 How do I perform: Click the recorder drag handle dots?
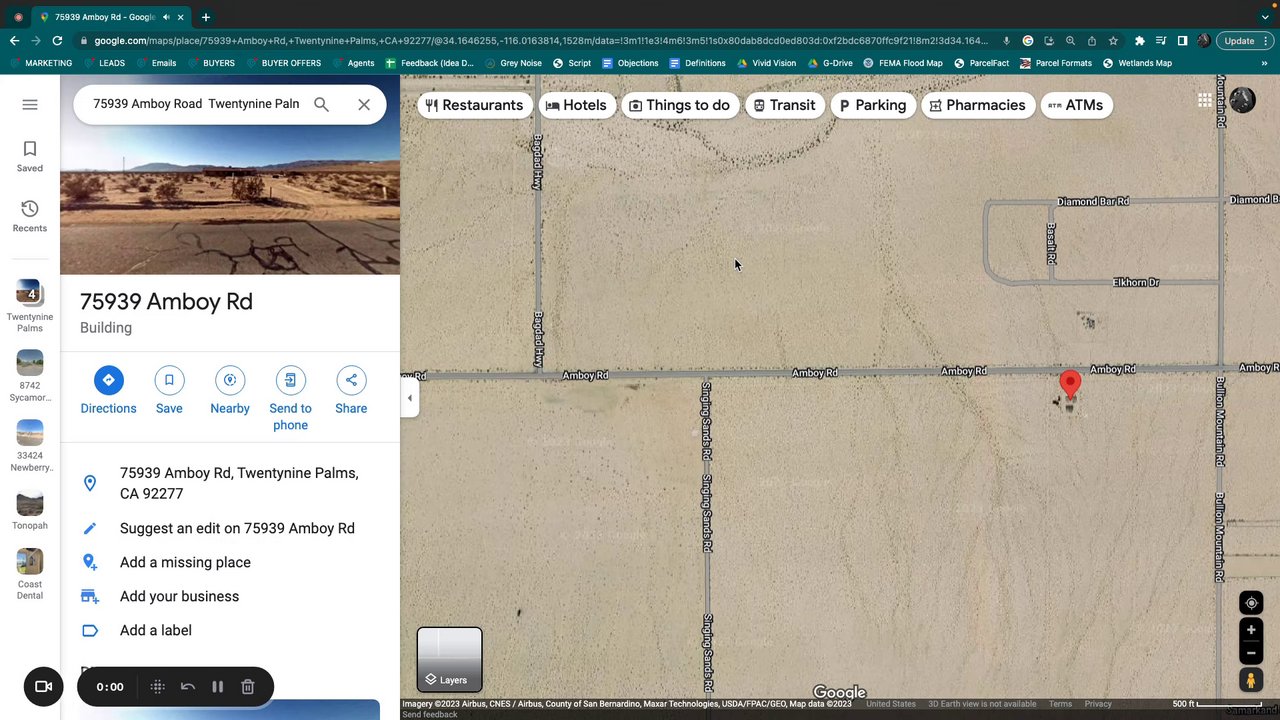(157, 686)
